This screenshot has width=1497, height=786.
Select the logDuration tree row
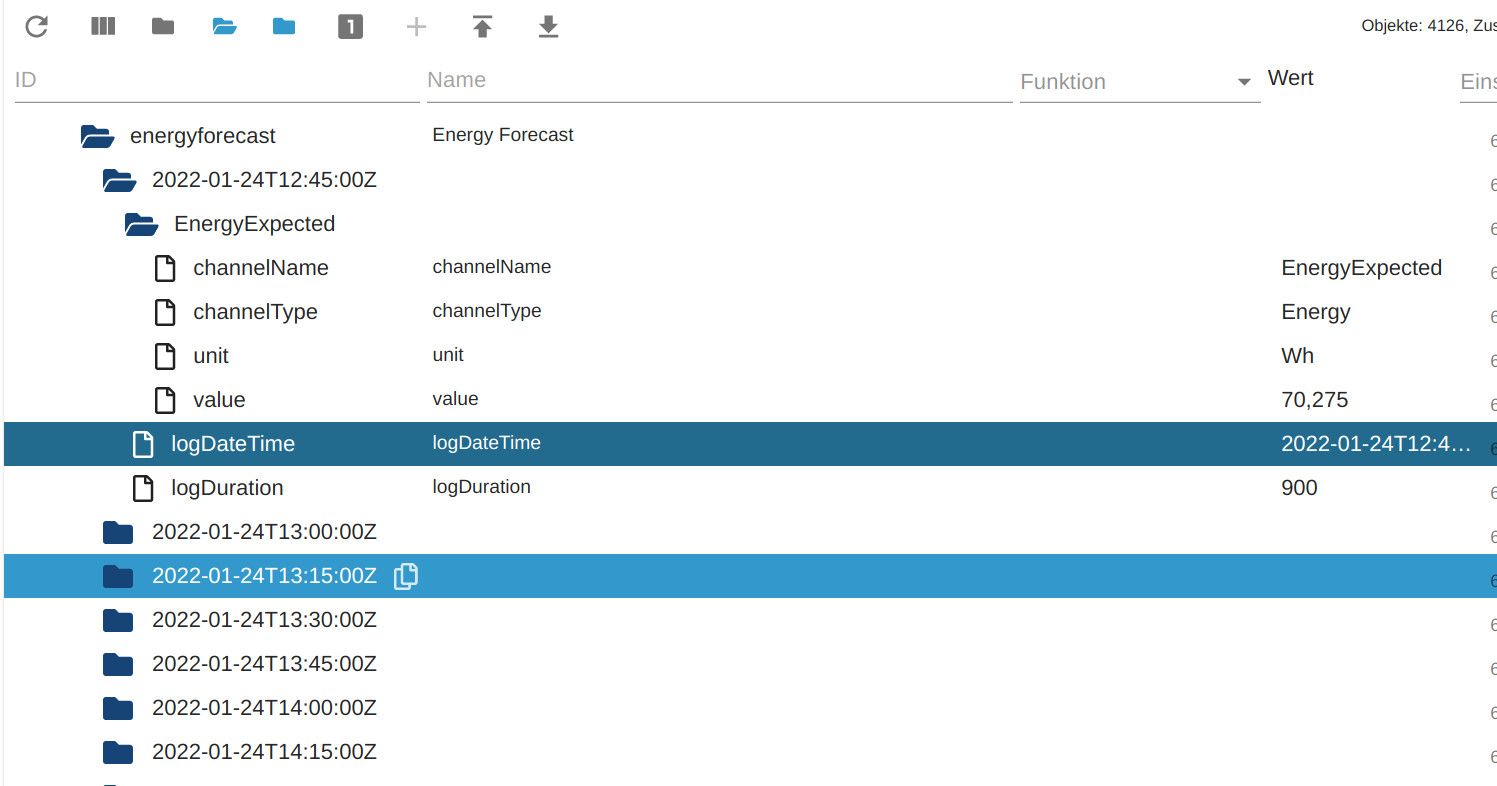(x=750, y=488)
